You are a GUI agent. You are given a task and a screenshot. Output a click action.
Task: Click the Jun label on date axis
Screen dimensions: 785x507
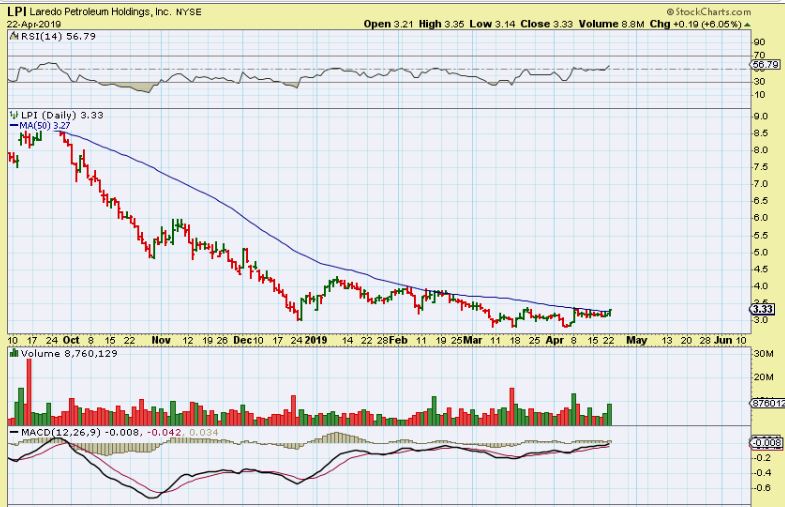point(722,340)
